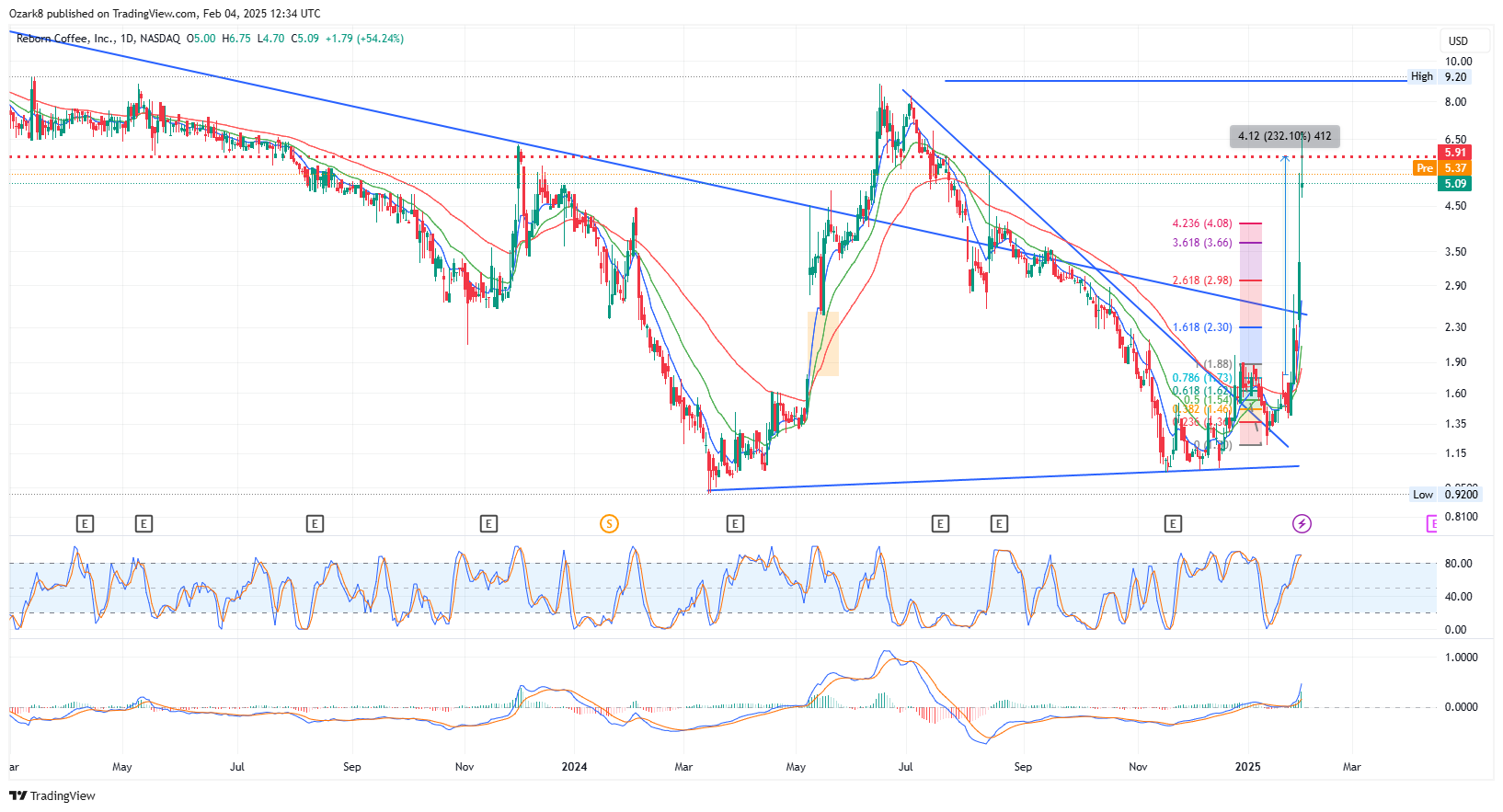Click the Low 0.9200 price label
The height and width of the screenshot is (812, 1503).
(x=1445, y=495)
